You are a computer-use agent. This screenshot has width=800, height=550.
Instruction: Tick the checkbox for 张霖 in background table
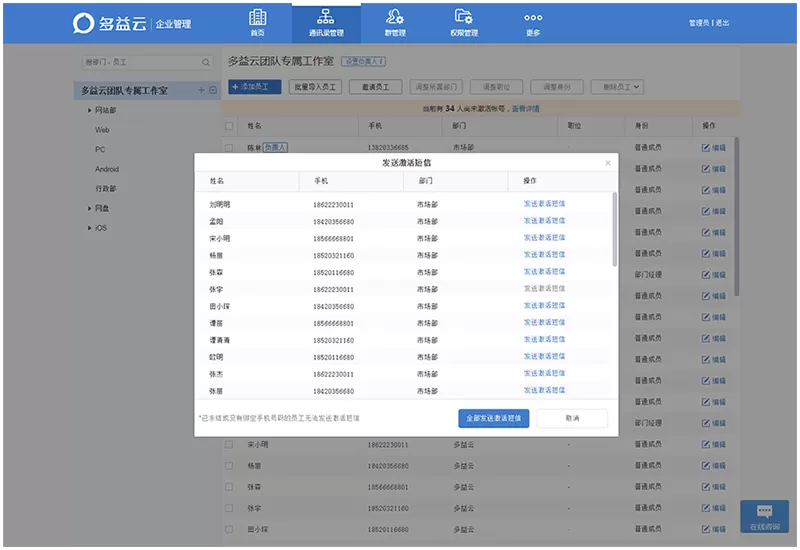point(229,487)
